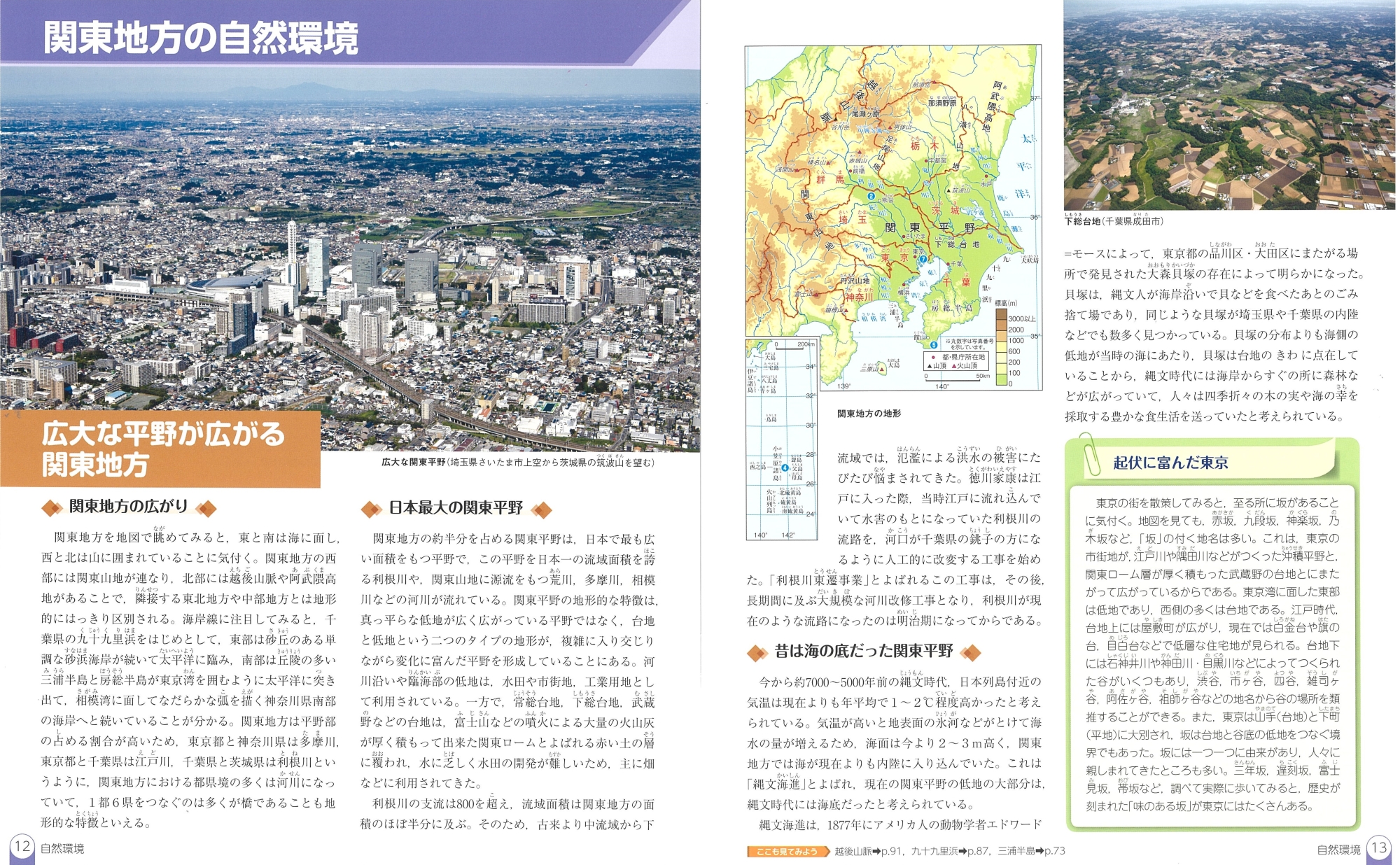Select the sidebar title 起伏に富んだ東京
Screen dimensions: 1400x865
[1171, 463]
